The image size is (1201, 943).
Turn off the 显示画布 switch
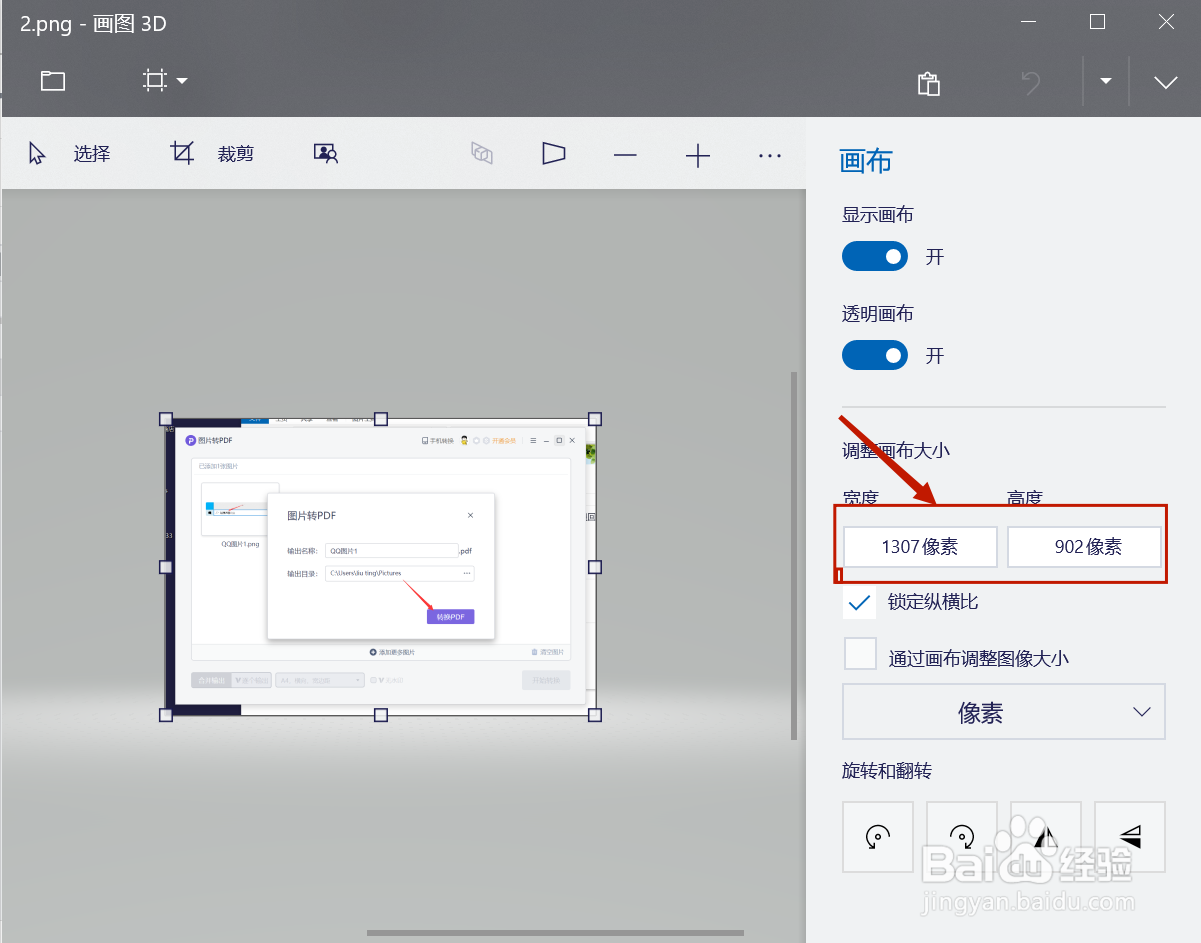point(875,256)
